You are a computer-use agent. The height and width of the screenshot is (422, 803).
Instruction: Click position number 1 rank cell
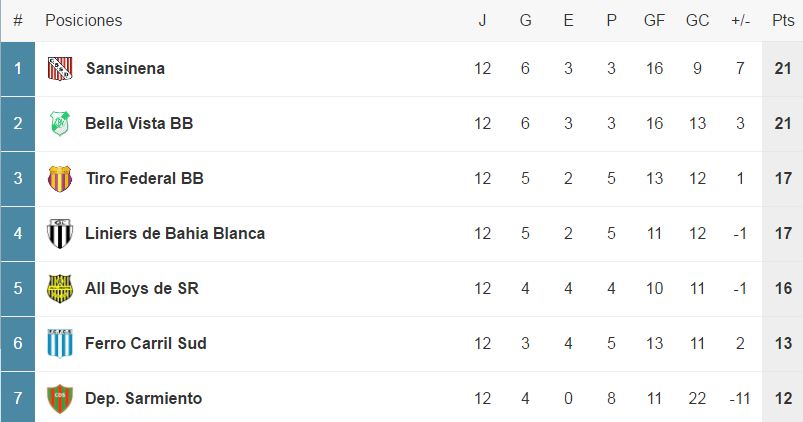pos(18,69)
